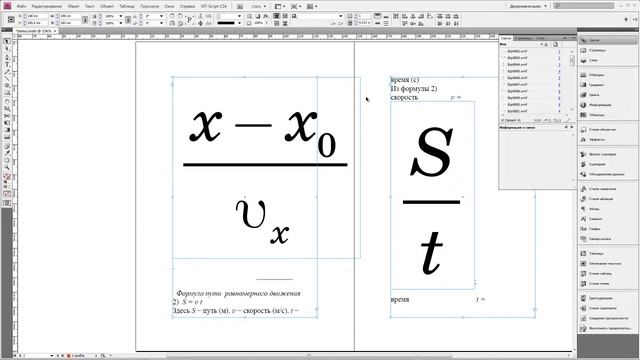
Task: Open the Макет menu
Action: tap(73, 7)
